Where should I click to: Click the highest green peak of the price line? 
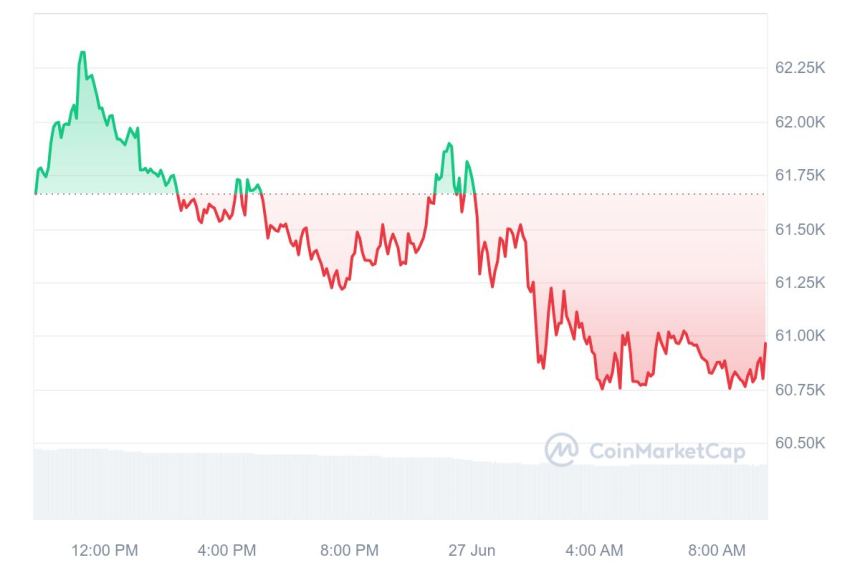click(x=82, y=52)
